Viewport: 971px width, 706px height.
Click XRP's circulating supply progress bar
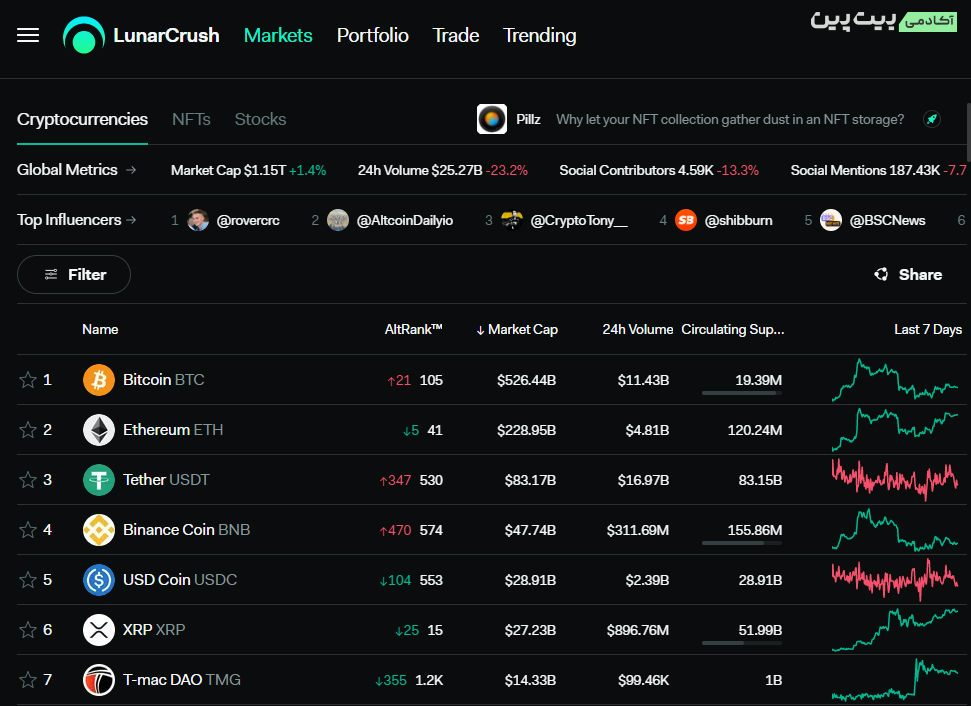[742, 643]
